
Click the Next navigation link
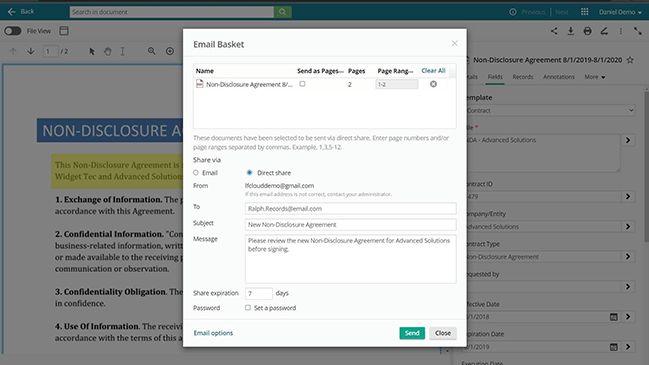coord(562,12)
